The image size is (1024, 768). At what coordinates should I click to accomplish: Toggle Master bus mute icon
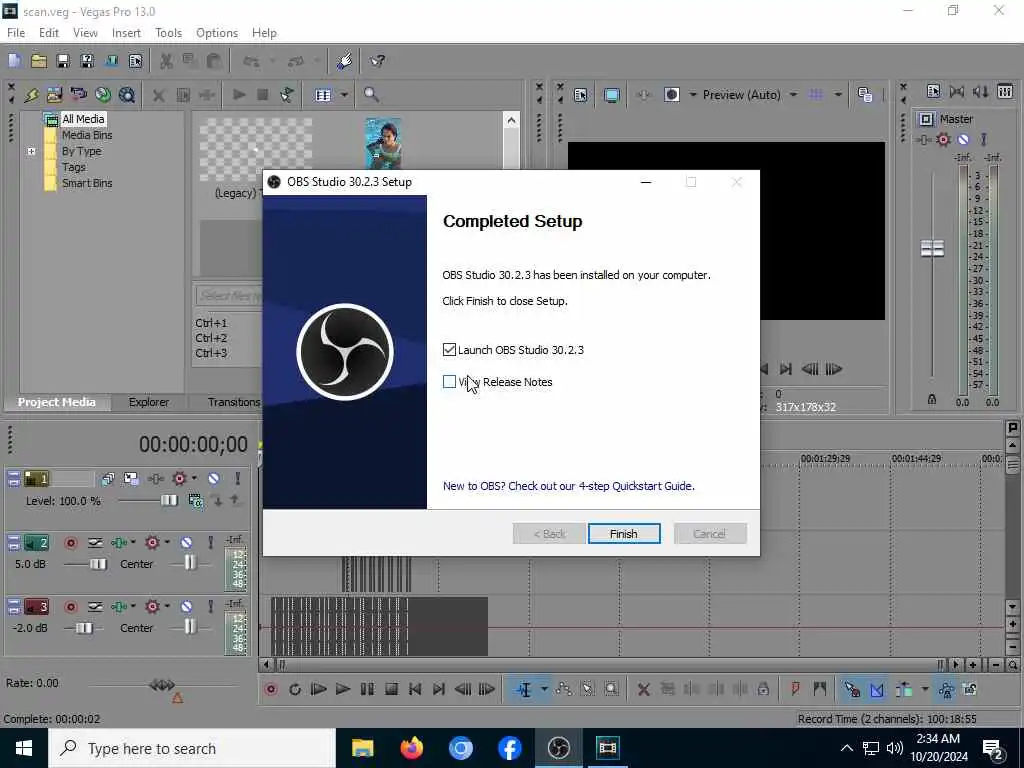click(963, 139)
